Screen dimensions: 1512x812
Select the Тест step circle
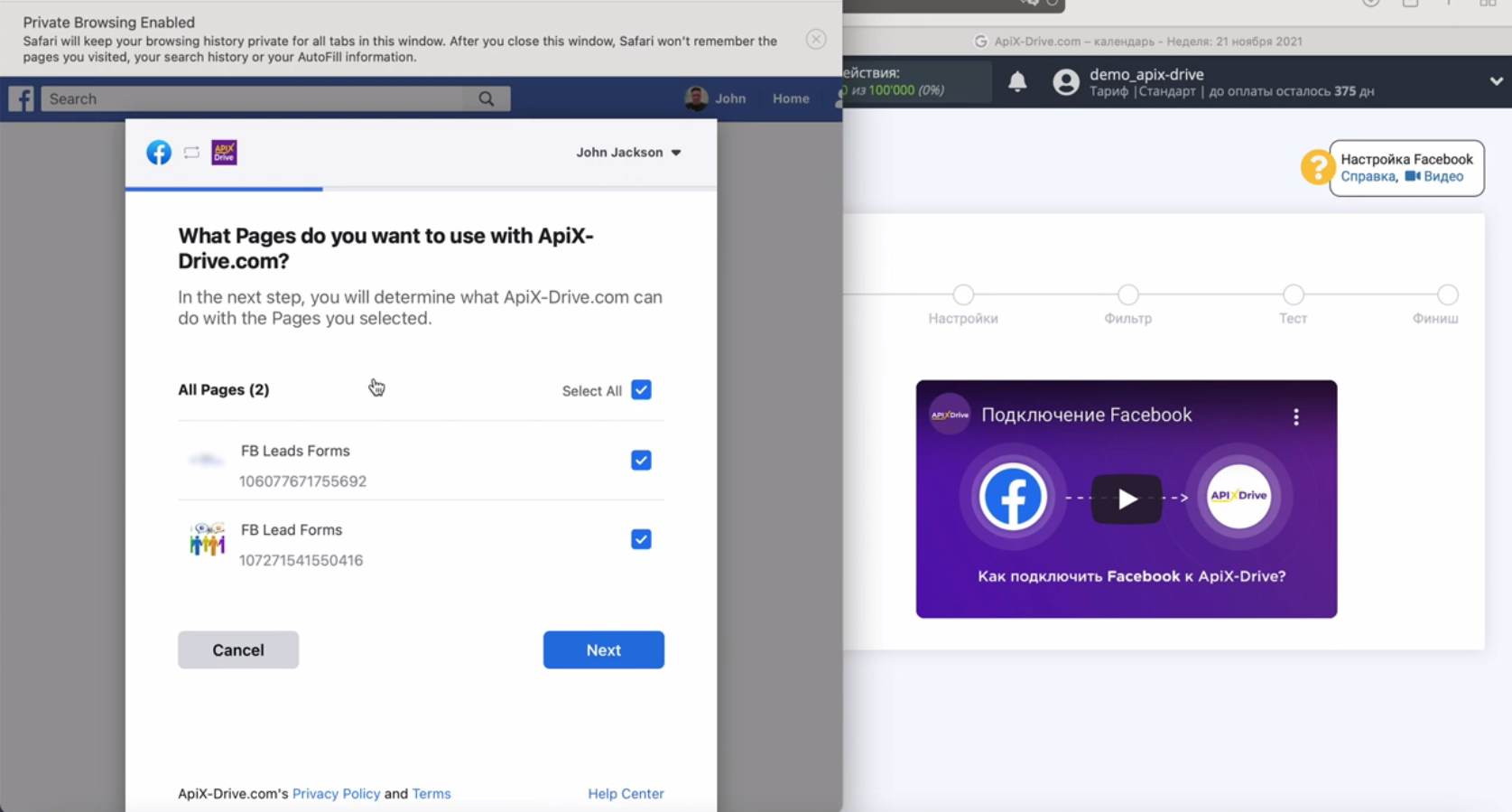coord(1294,294)
